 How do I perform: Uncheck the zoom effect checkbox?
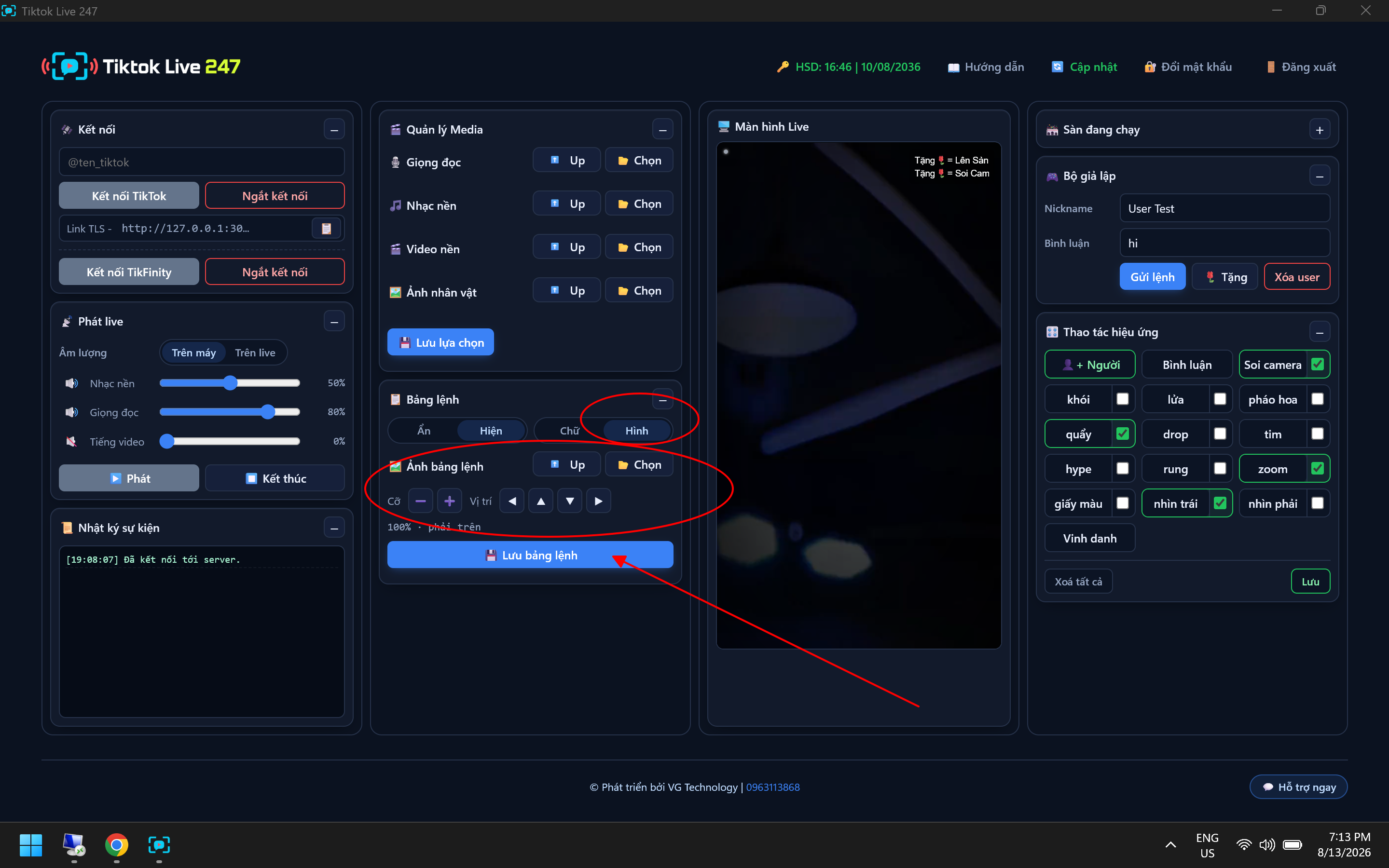point(1318,468)
